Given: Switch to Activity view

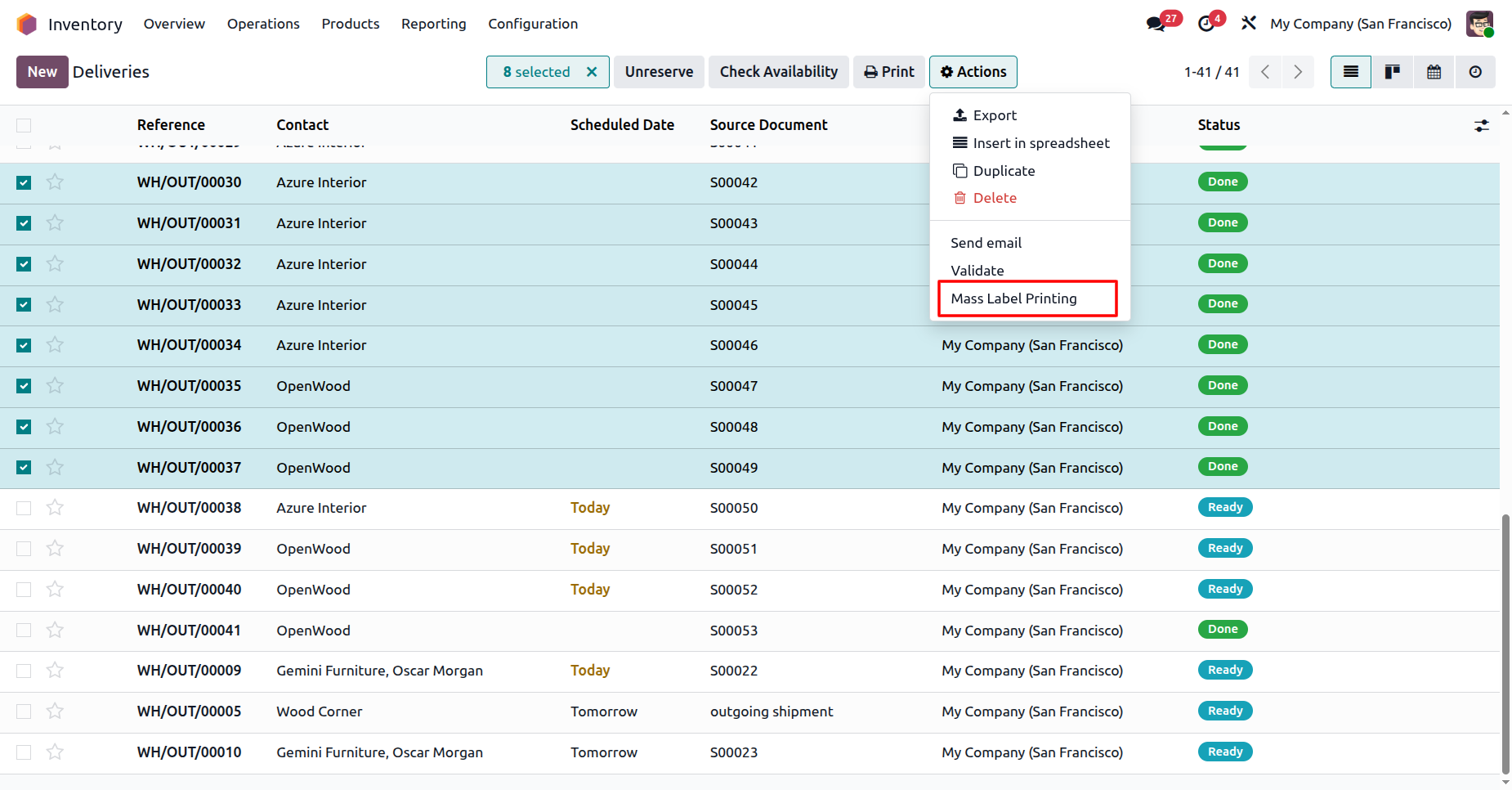Looking at the screenshot, I should click(1475, 72).
